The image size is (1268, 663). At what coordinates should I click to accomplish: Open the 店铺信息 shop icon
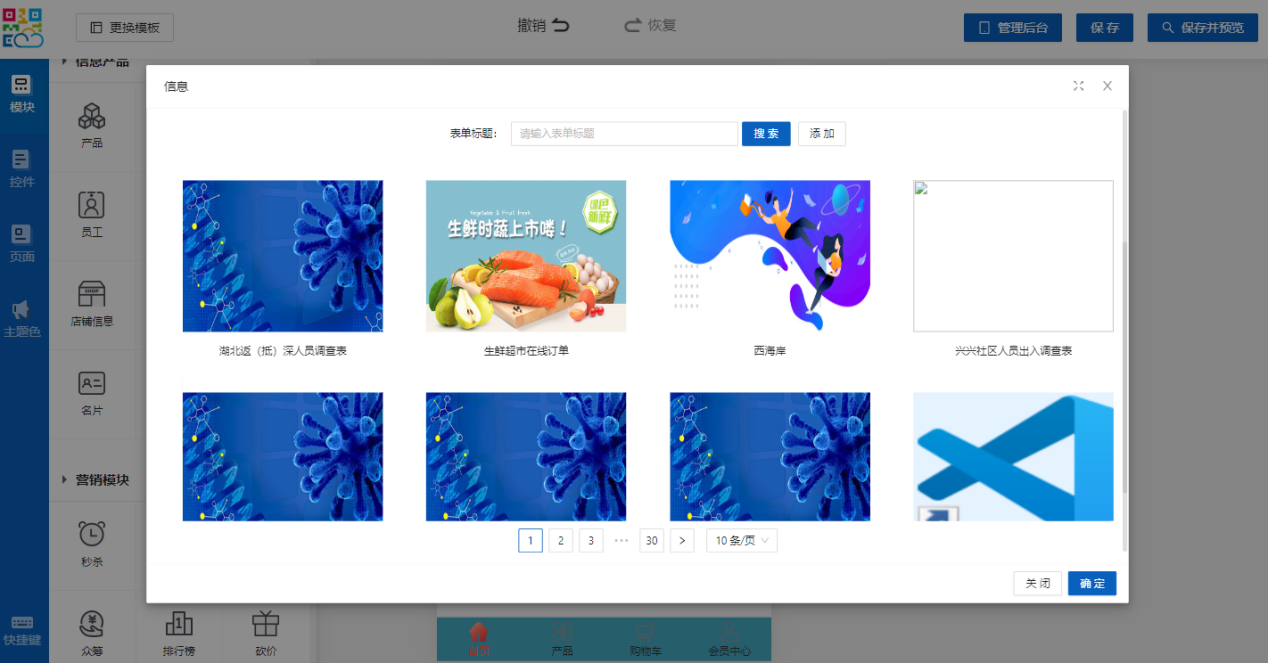click(x=92, y=295)
